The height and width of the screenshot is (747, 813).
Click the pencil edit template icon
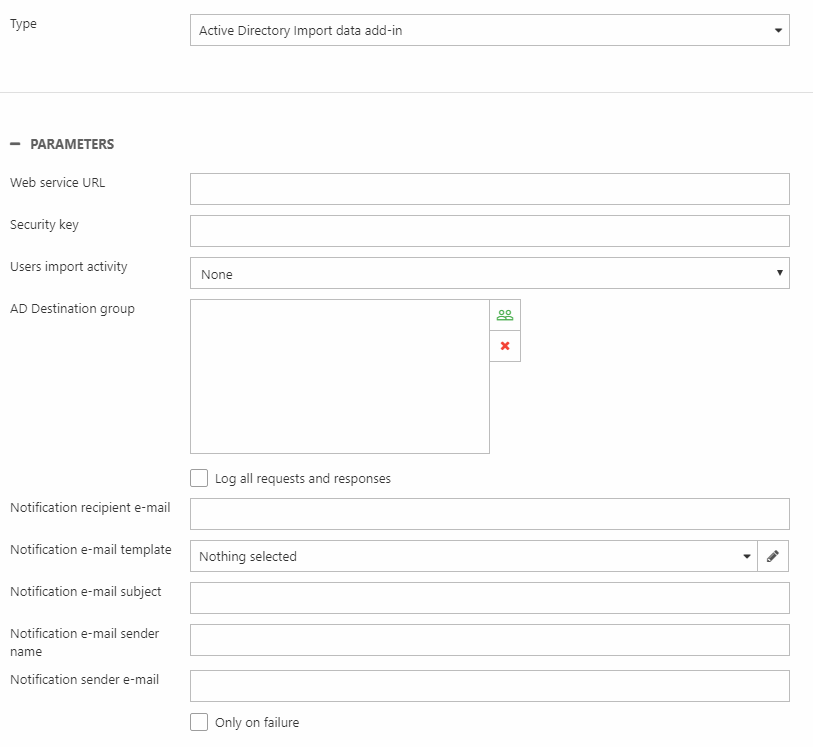click(773, 556)
